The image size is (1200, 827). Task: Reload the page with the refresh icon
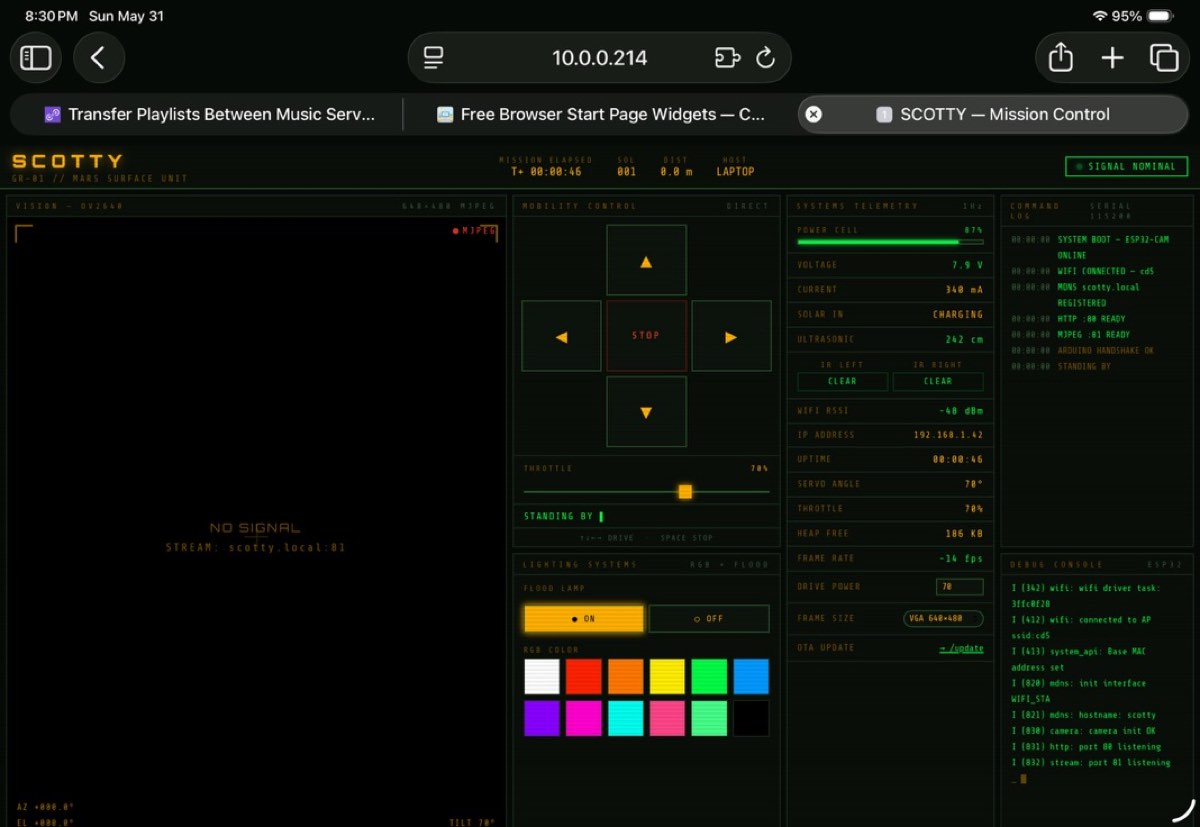766,58
